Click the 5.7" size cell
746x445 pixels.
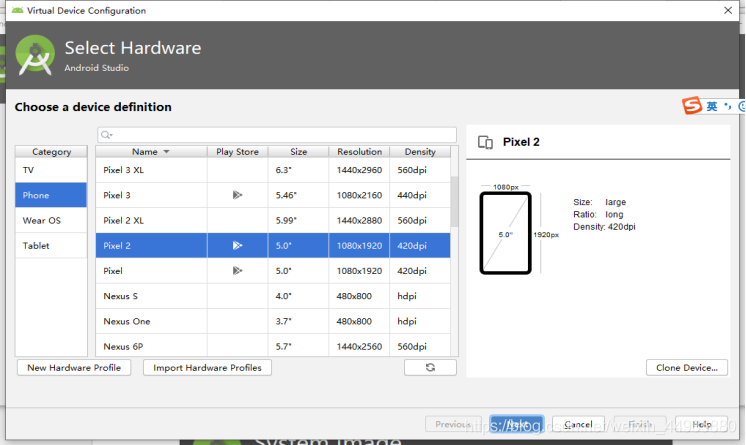click(298, 346)
